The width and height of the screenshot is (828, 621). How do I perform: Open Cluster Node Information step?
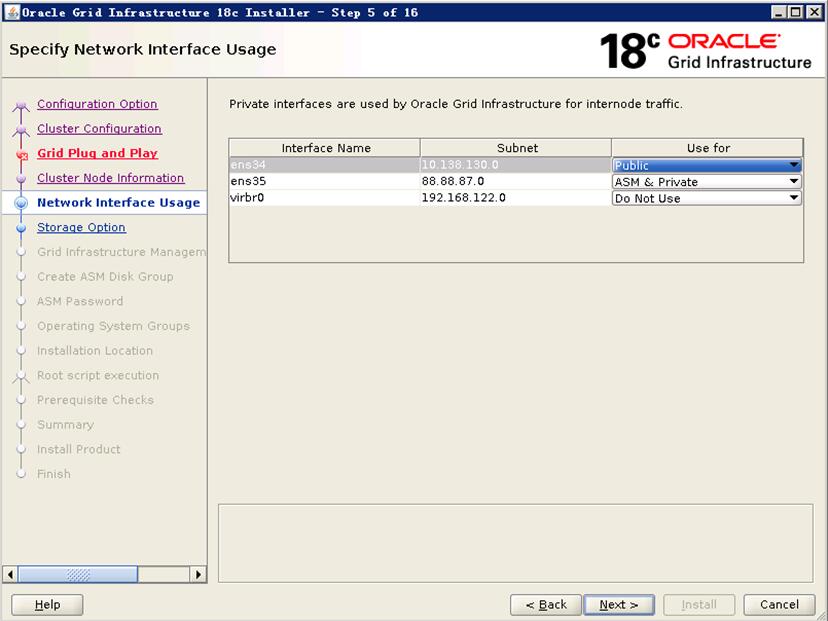pyautogui.click(x=110, y=178)
